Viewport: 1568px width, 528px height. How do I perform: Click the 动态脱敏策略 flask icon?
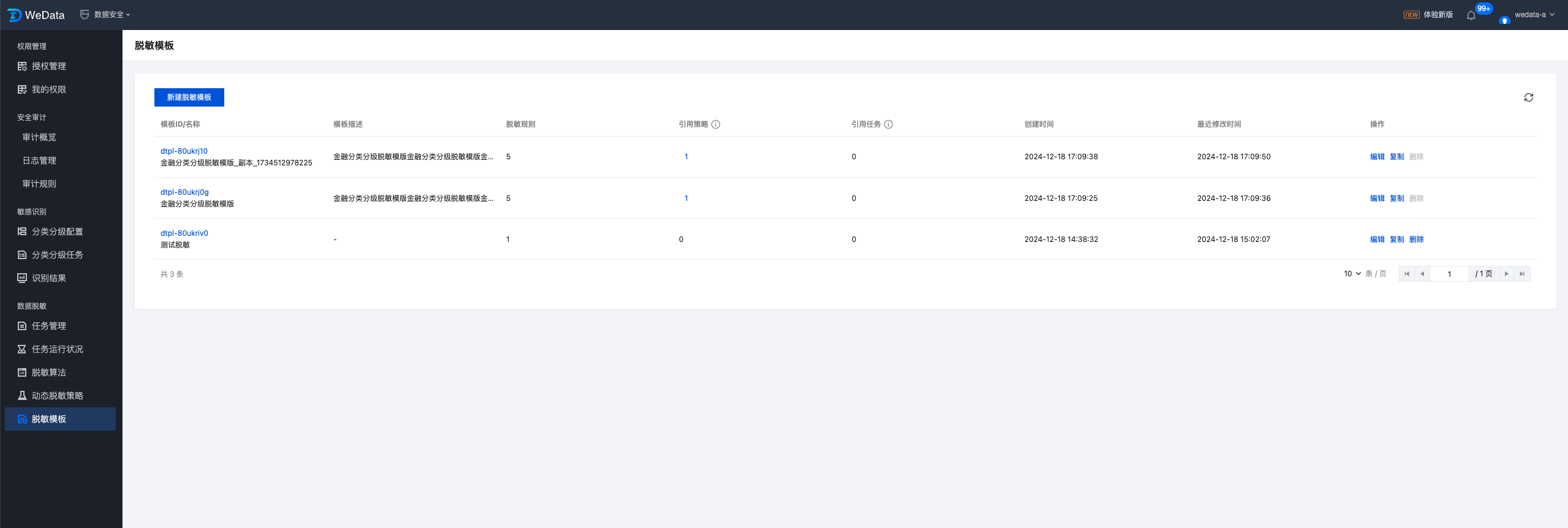pos(22,396)
